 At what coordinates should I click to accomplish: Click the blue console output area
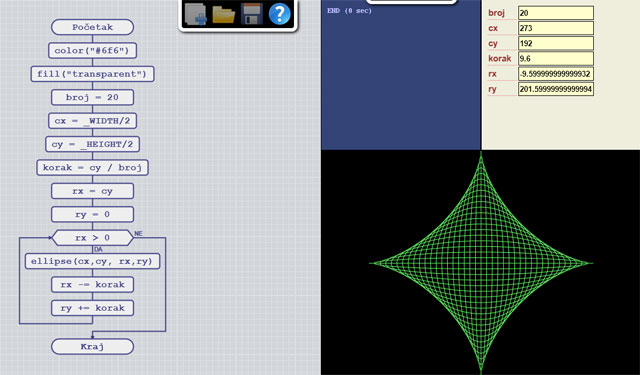(401, 75)
